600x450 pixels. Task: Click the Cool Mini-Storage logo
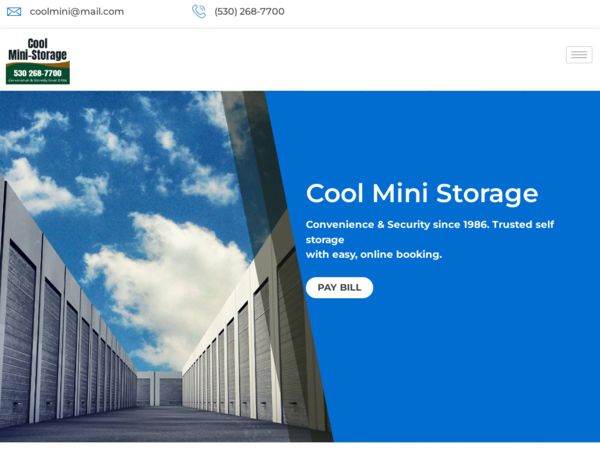(38, 61)
